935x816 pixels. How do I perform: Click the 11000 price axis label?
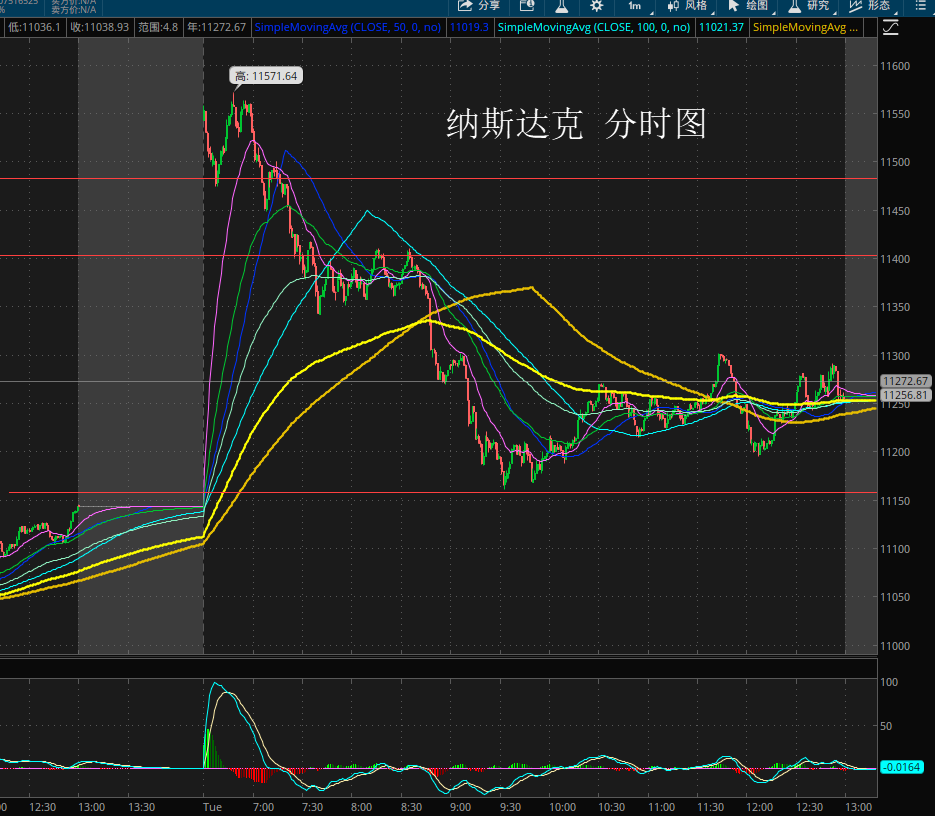click(895, 646)
